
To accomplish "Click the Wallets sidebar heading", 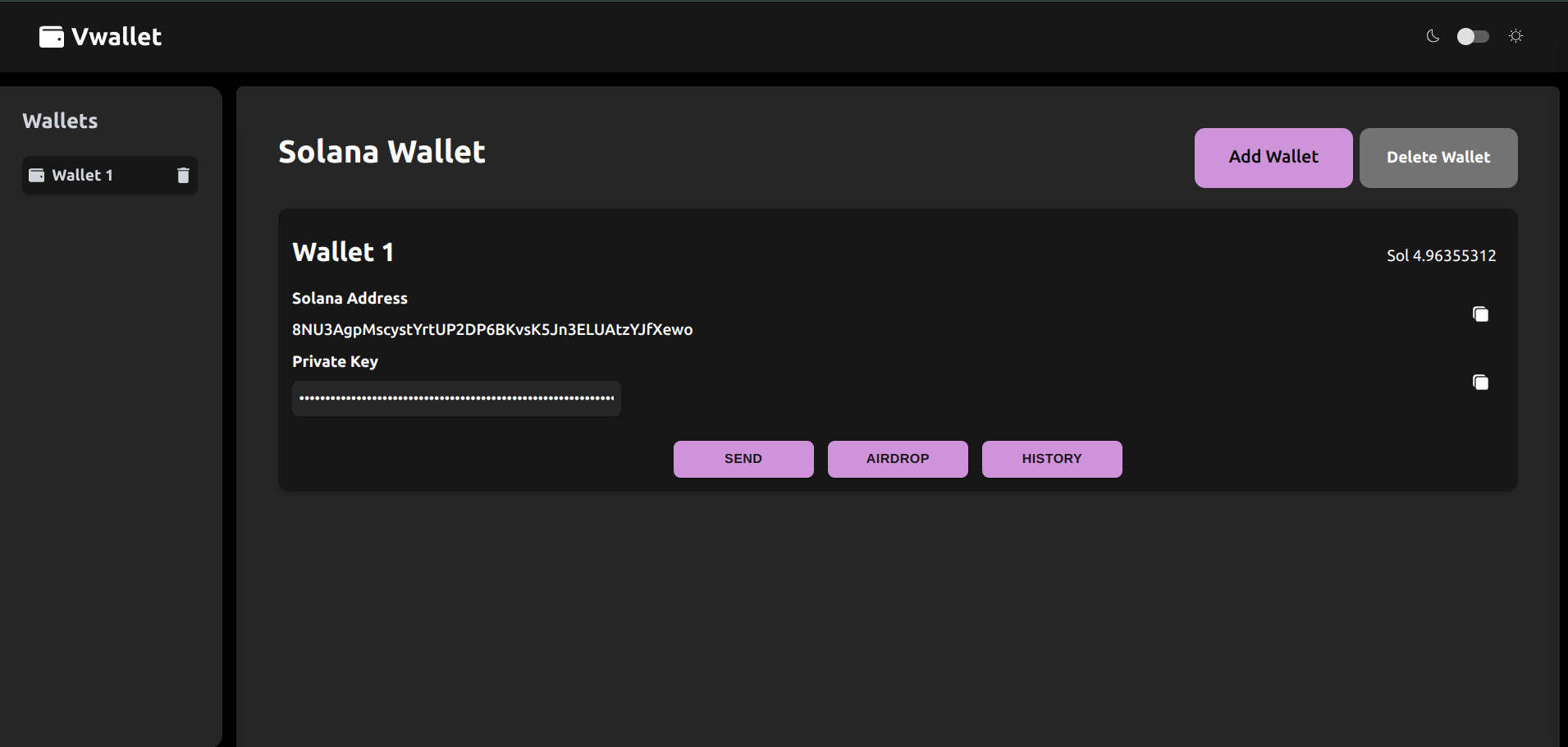I will point(60,121).
